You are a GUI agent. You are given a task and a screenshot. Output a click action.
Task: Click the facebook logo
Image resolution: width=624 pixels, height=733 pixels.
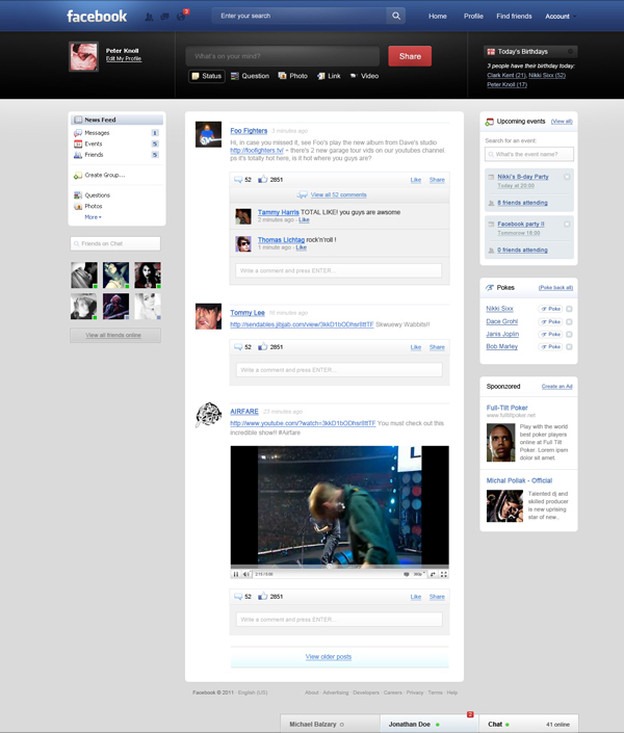point(97,16)
